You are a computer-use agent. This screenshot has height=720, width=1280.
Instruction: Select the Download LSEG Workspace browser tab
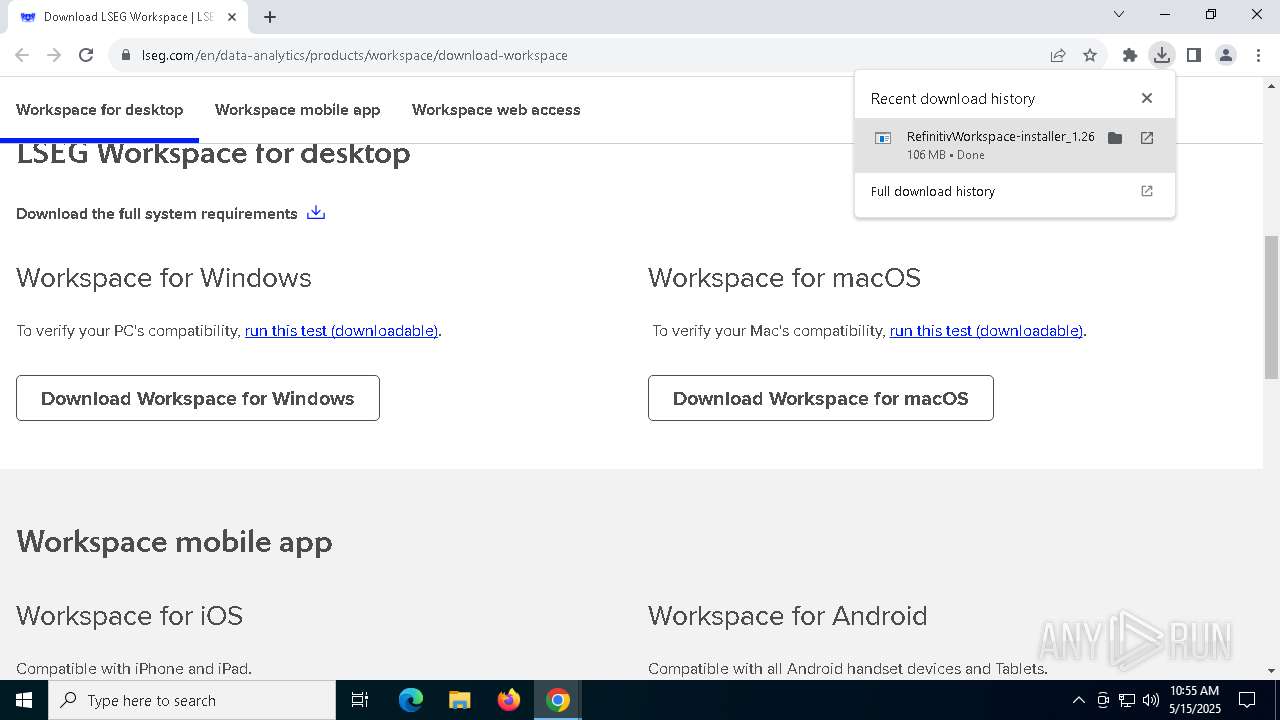126,17
